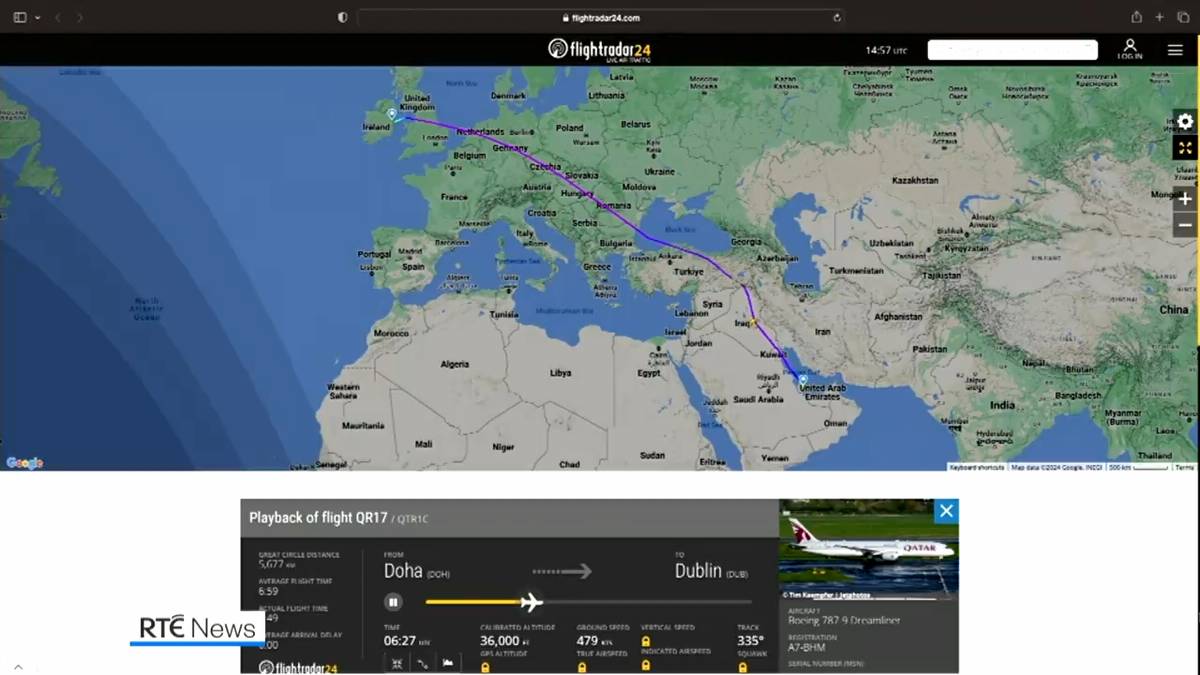Open the Safari share menu
Screen dimensions: 1200x675
tap(1136, 17)
